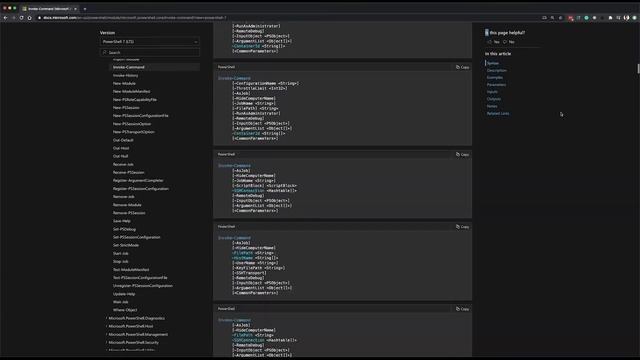
Task: Open Stop-Job in the sidebar
Action: pos(121,261)
